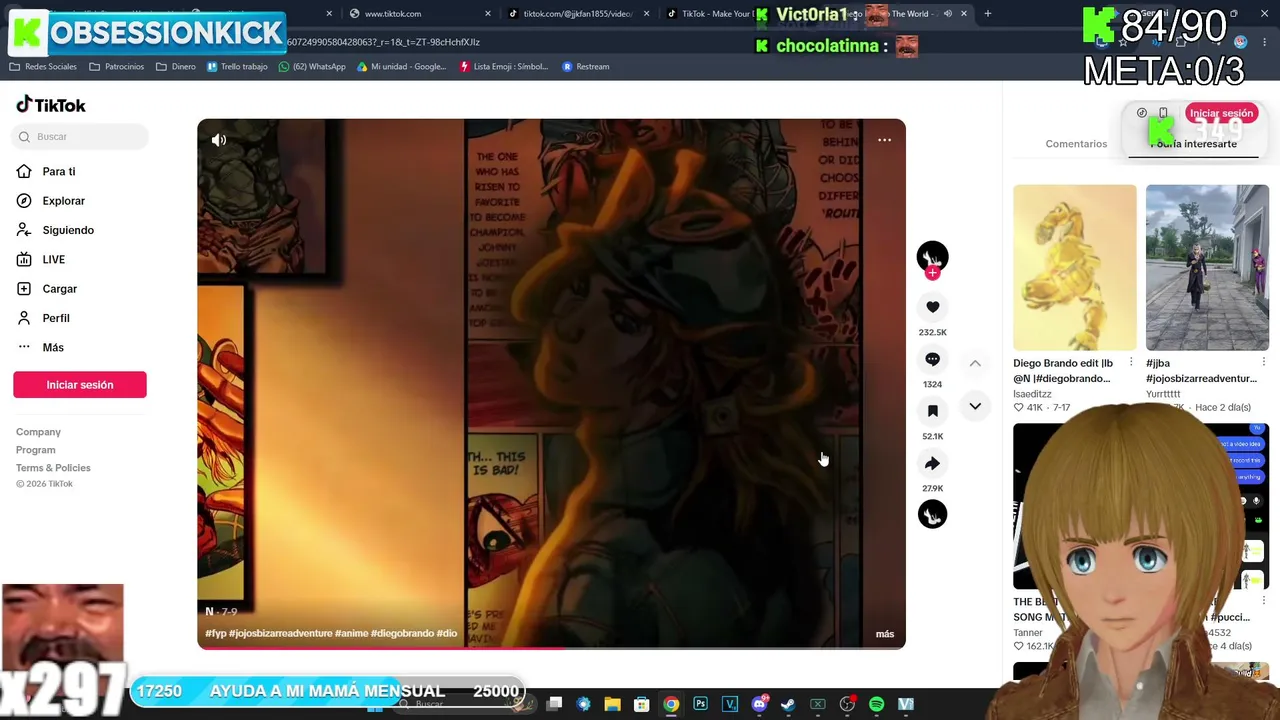Open the Mi unidad Google Drive bookmark
The width and height of the screenshot is (1280, 720).
[x=401, y=67]
